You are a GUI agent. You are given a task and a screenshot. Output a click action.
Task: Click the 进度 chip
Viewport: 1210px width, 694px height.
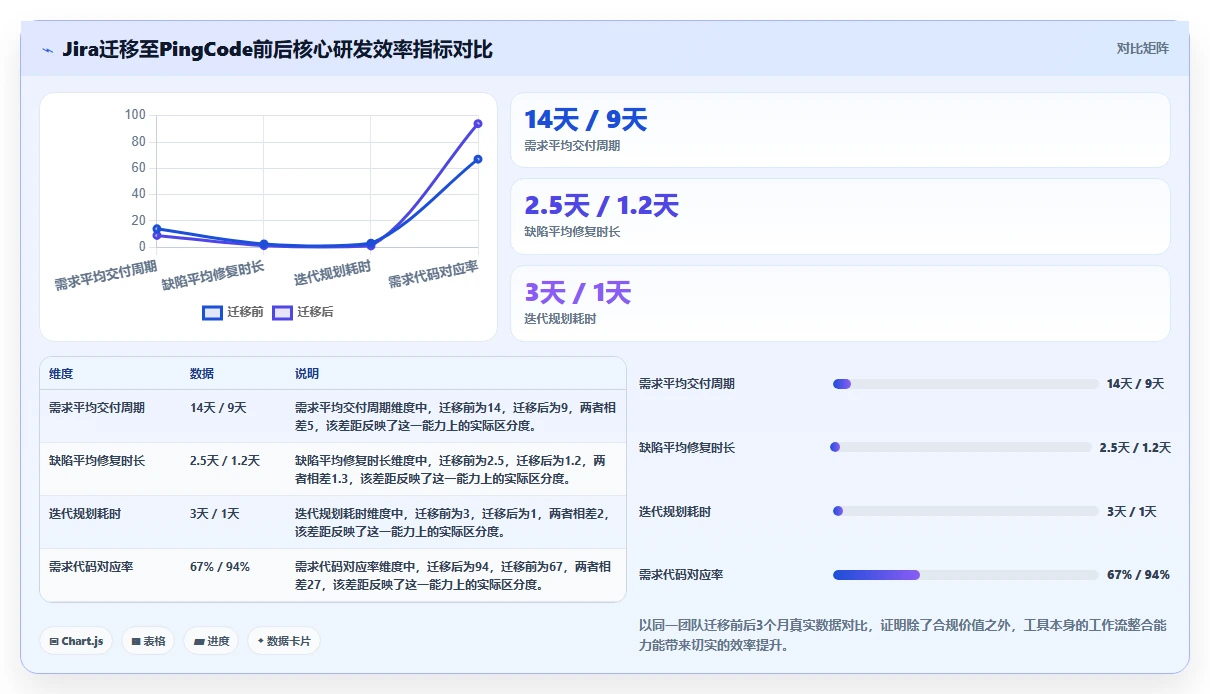pos(211,641)
